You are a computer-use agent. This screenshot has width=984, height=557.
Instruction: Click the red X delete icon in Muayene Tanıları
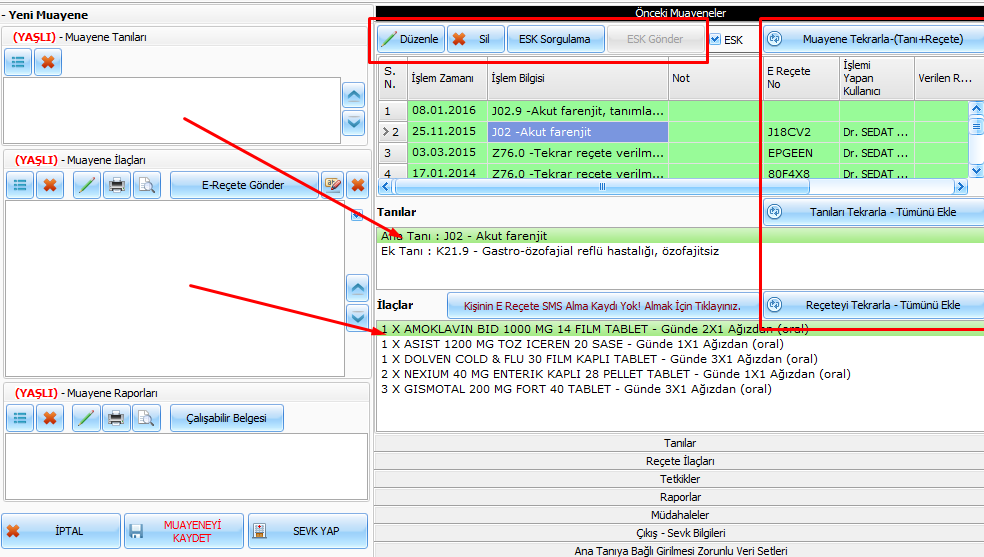point(48,62)
